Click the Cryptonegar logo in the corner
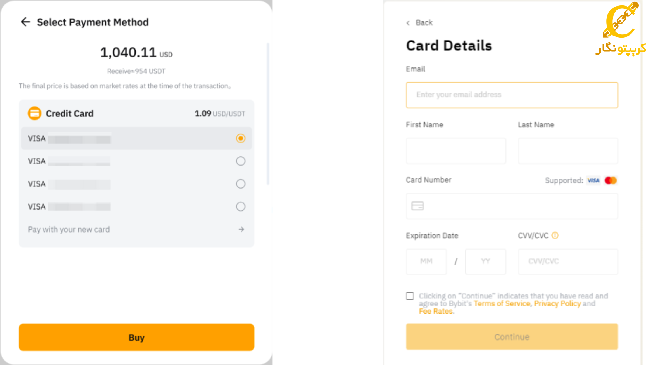The image size is (650, 365). tap(621, 29)
